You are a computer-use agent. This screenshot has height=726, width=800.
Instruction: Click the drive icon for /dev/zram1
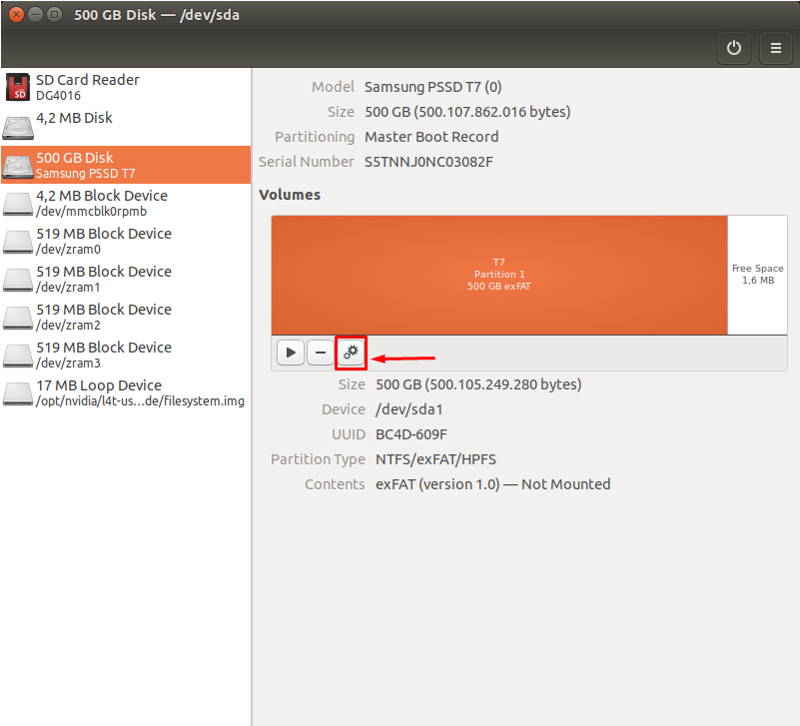[18, 280]
